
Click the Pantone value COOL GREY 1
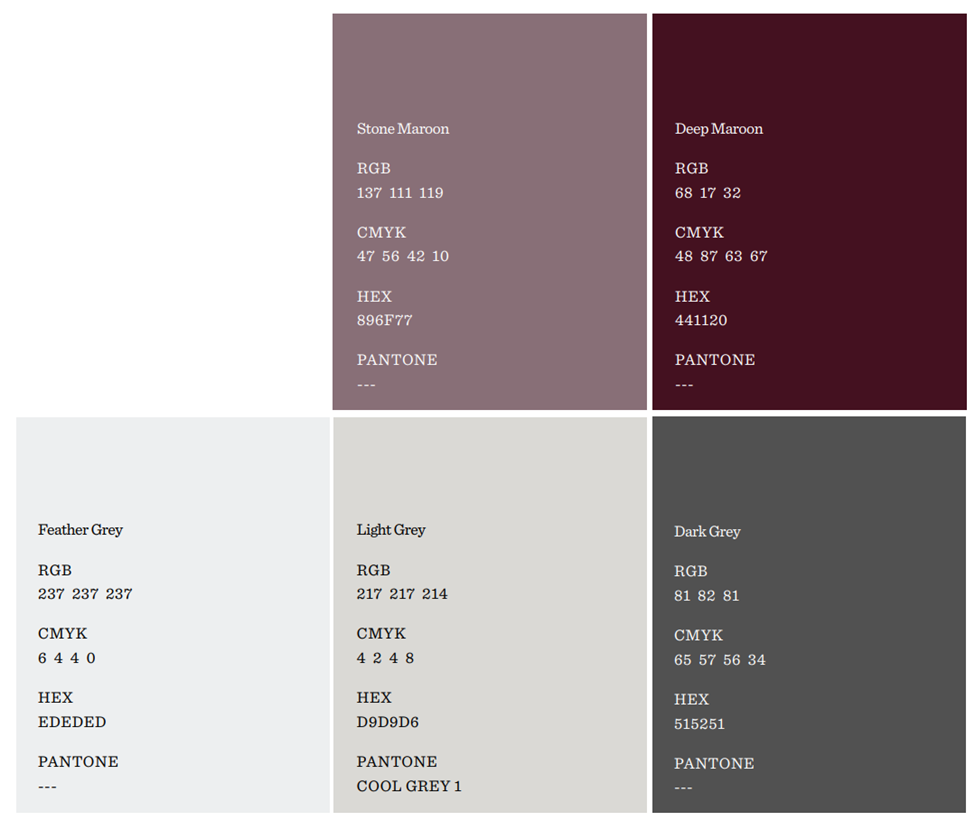pos(409,786)
